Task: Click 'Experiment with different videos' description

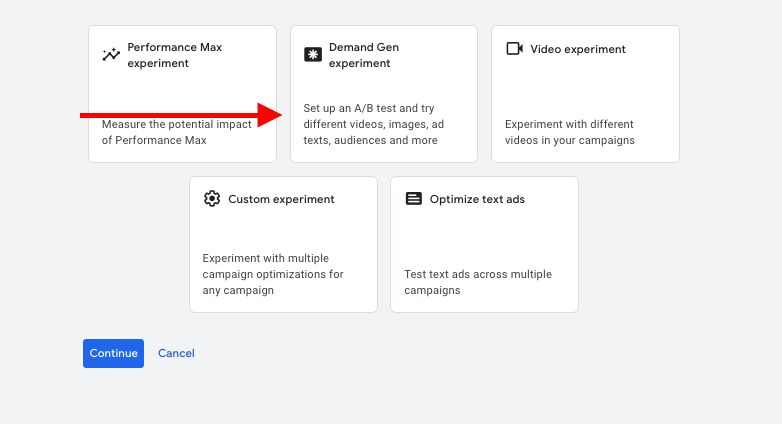Action: click(569, 132)
